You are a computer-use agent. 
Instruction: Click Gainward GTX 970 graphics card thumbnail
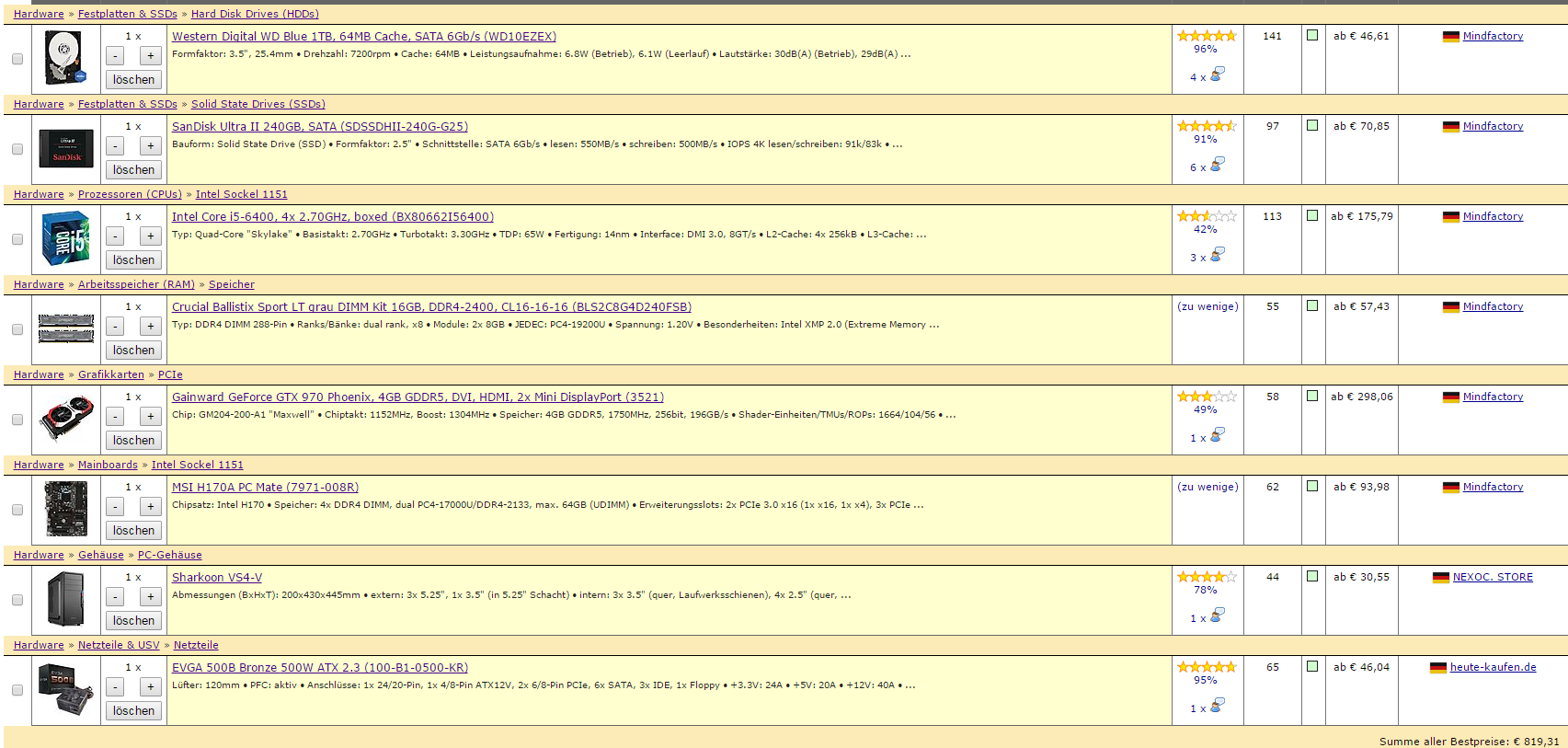pos(66,419)
